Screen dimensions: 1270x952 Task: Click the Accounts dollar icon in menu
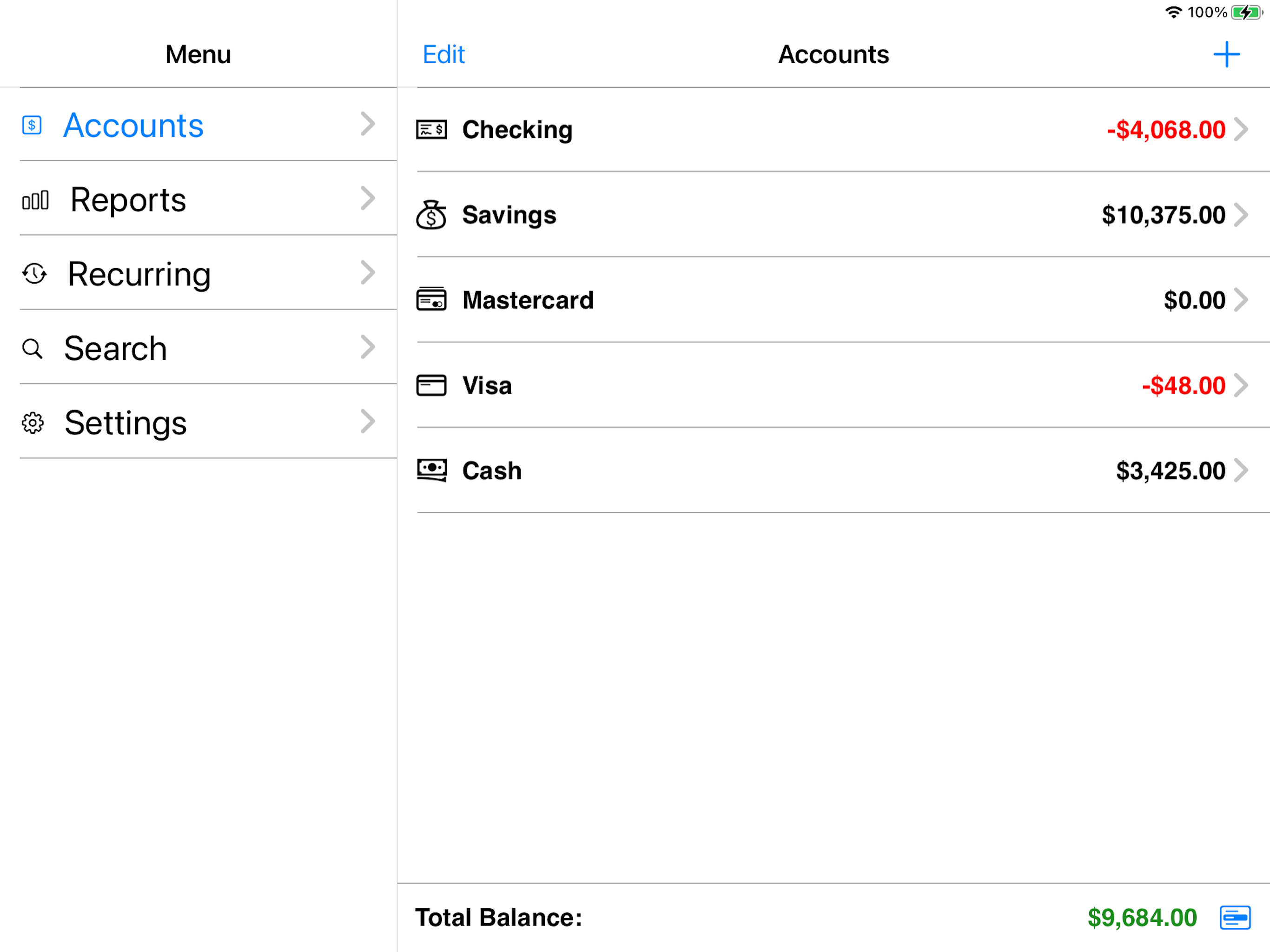click(x=32, y=125)
